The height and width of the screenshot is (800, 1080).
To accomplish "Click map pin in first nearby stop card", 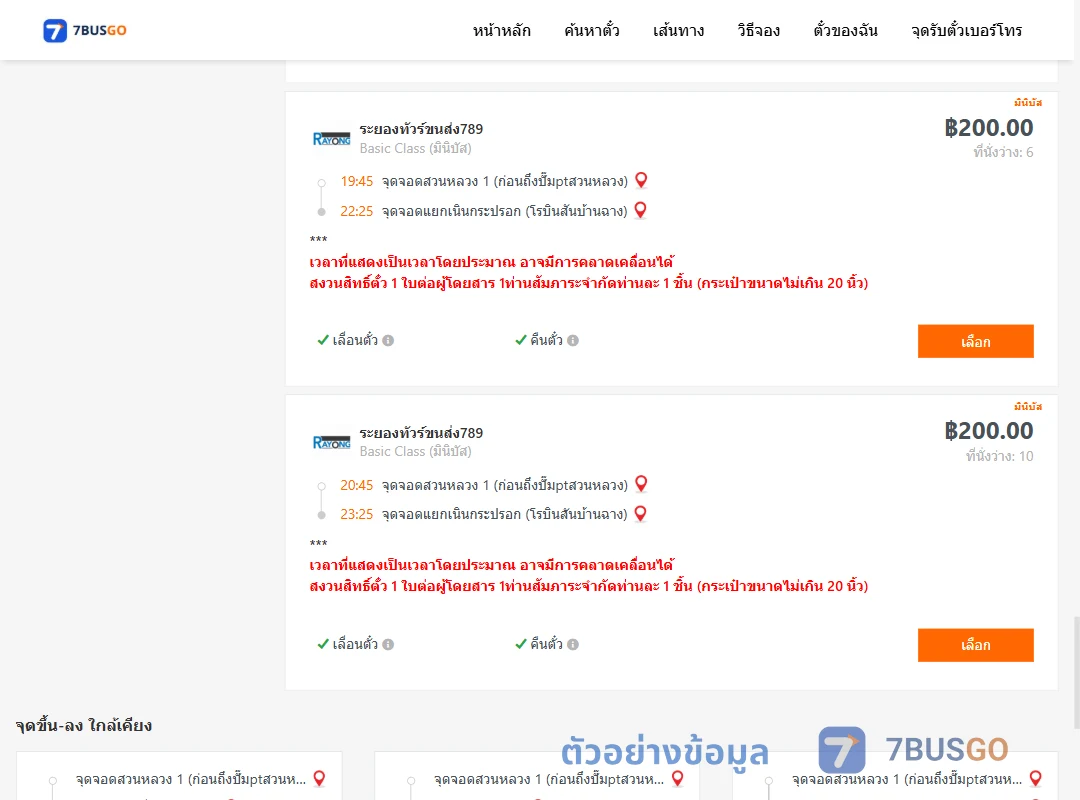I will pyautogui.click(x=320, y=779).
